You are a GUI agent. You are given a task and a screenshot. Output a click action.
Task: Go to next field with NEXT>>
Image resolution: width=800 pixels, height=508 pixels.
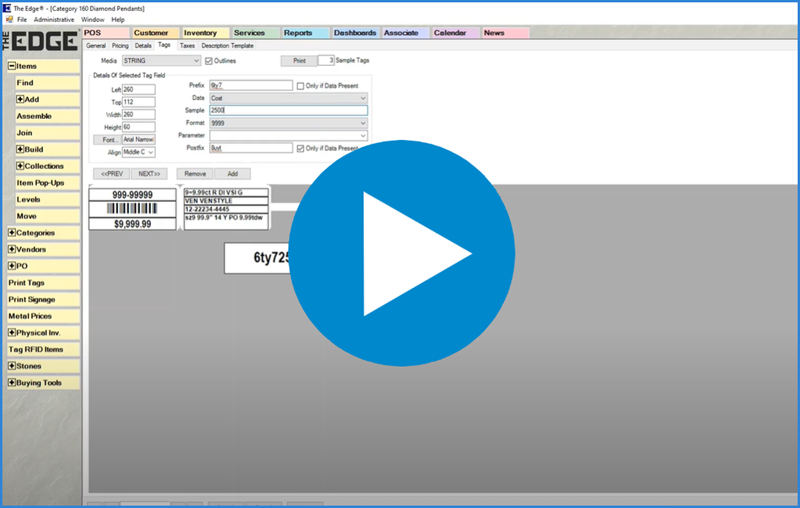coord(149,174)
